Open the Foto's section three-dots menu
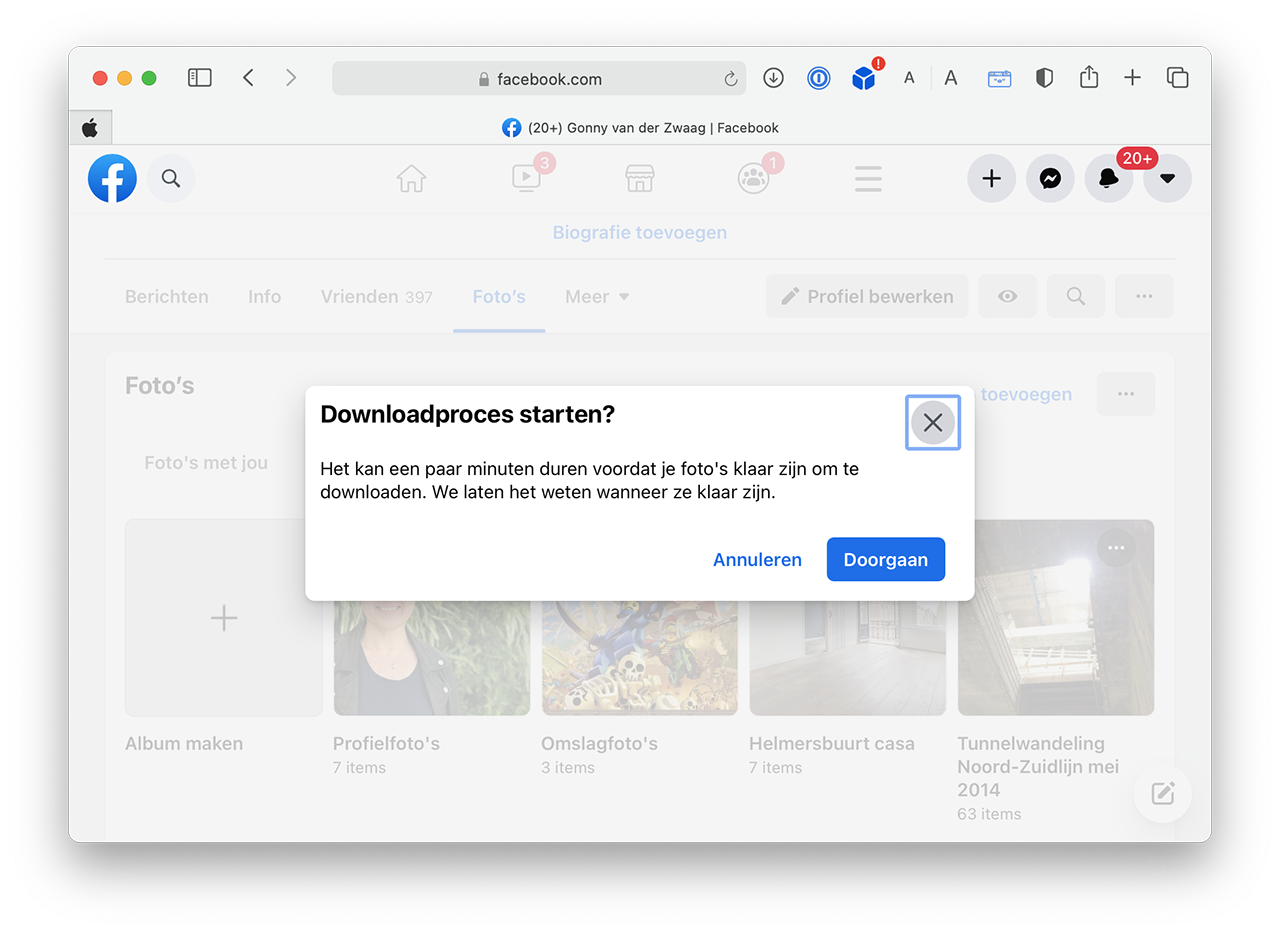Viewport: 1280px width, 933px height. click(x=1126, y=394)
